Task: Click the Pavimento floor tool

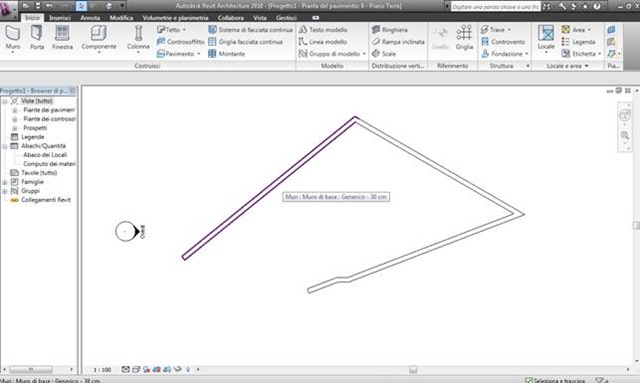Action: (176, 54)
